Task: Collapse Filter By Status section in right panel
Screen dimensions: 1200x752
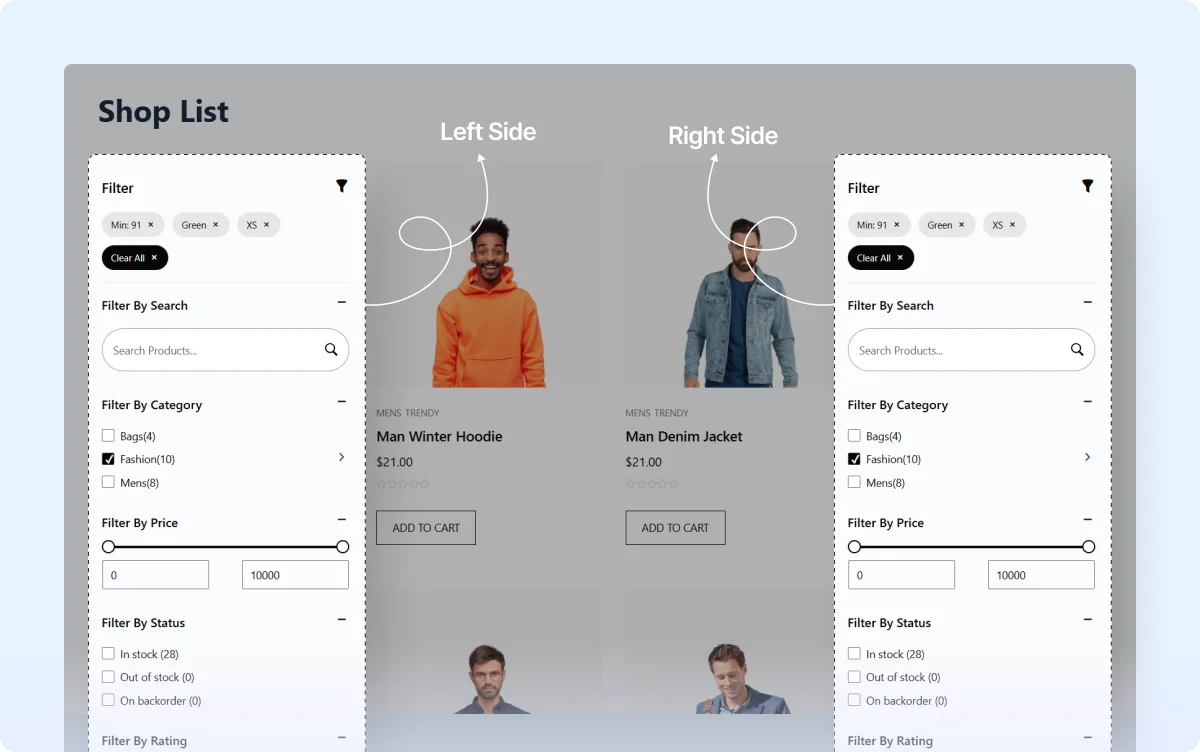Action: click(x=1088, y=620)
